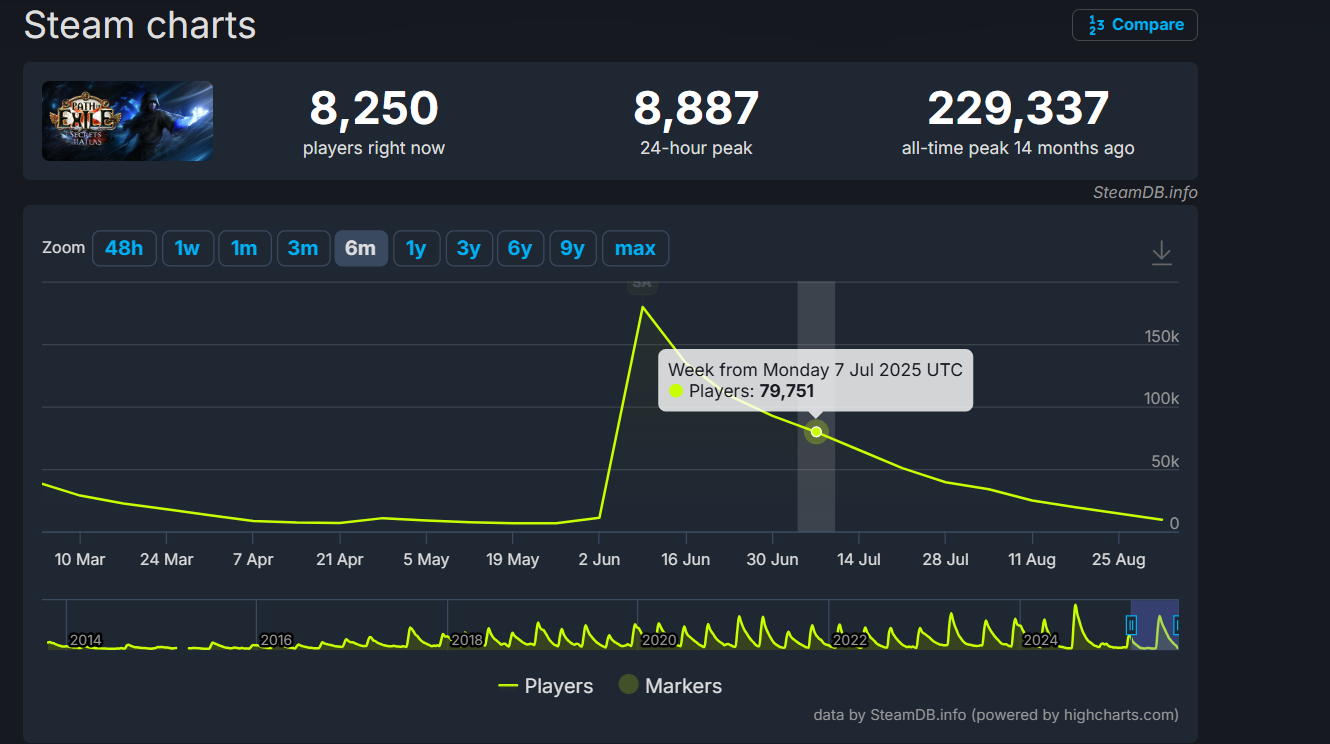Click the 150k y-axis label
This screenshot has height=744, width=1330.
(x=1162, y=337)
